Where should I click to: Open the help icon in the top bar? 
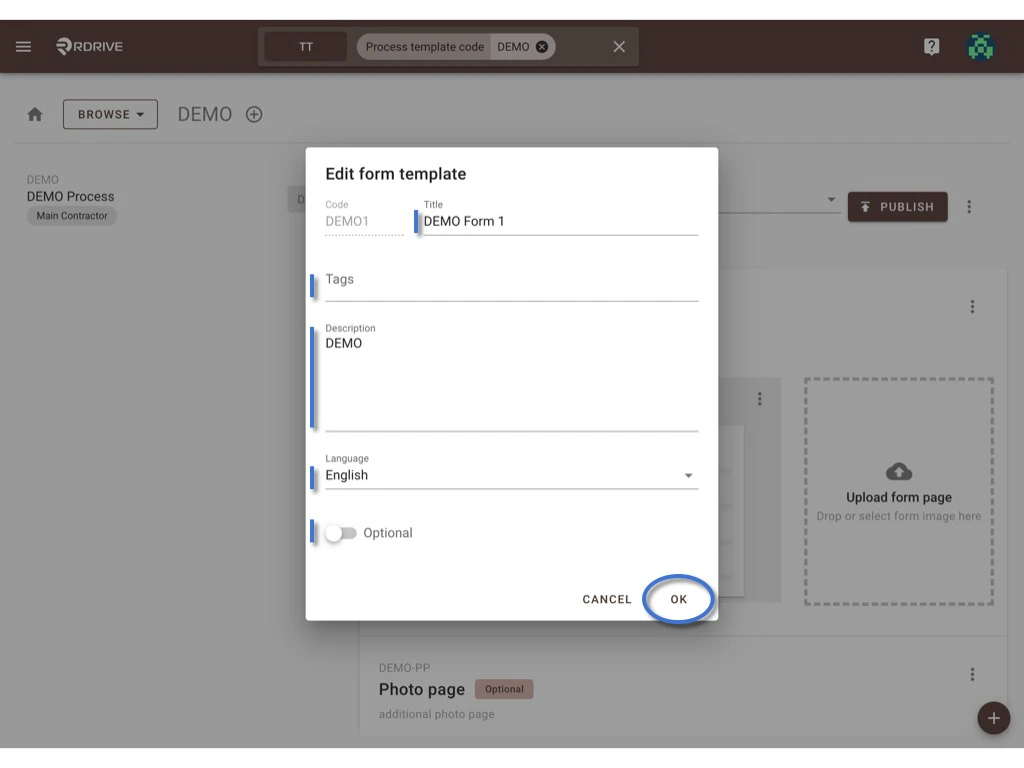pos(931,46)
